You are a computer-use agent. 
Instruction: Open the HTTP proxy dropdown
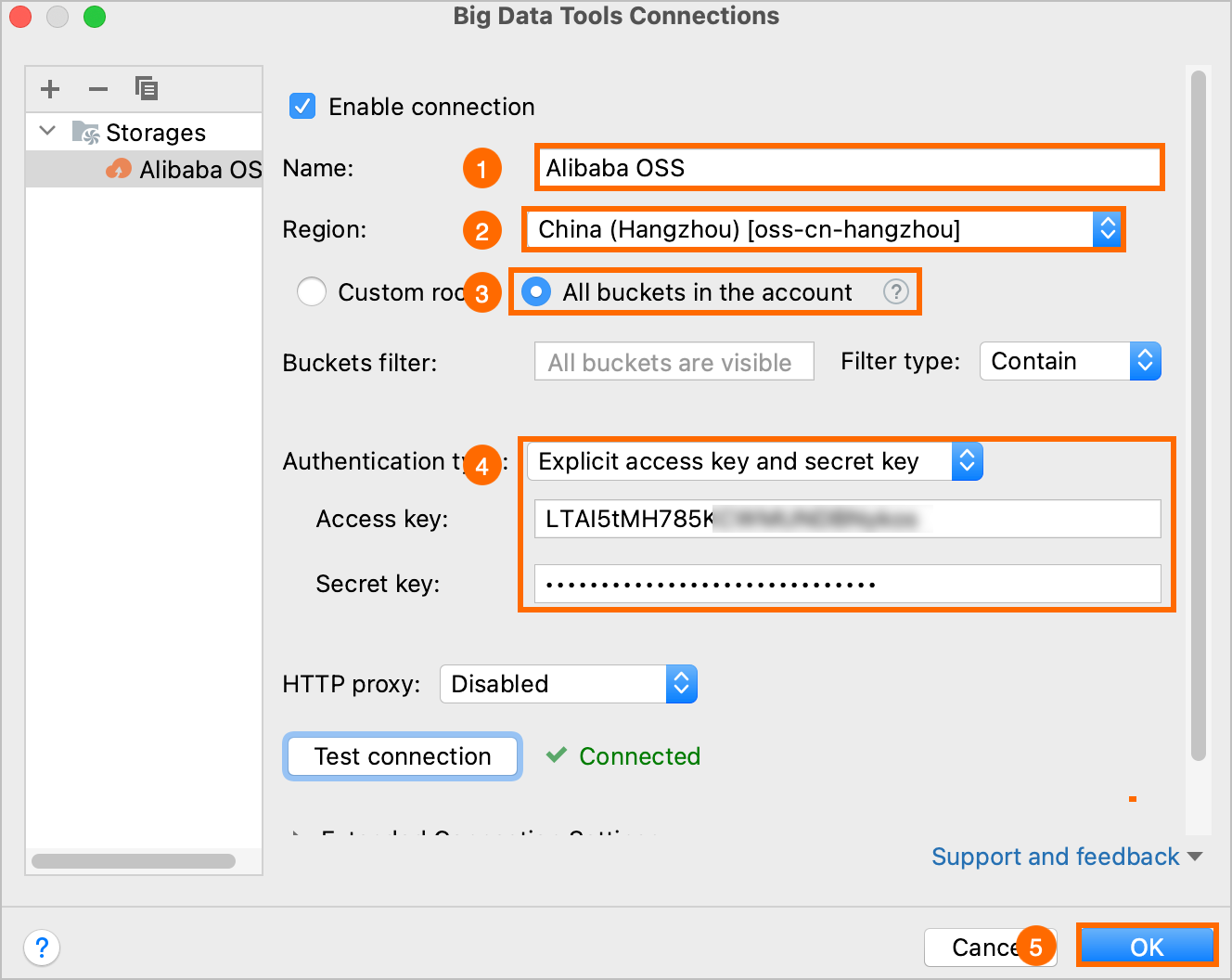568,684
